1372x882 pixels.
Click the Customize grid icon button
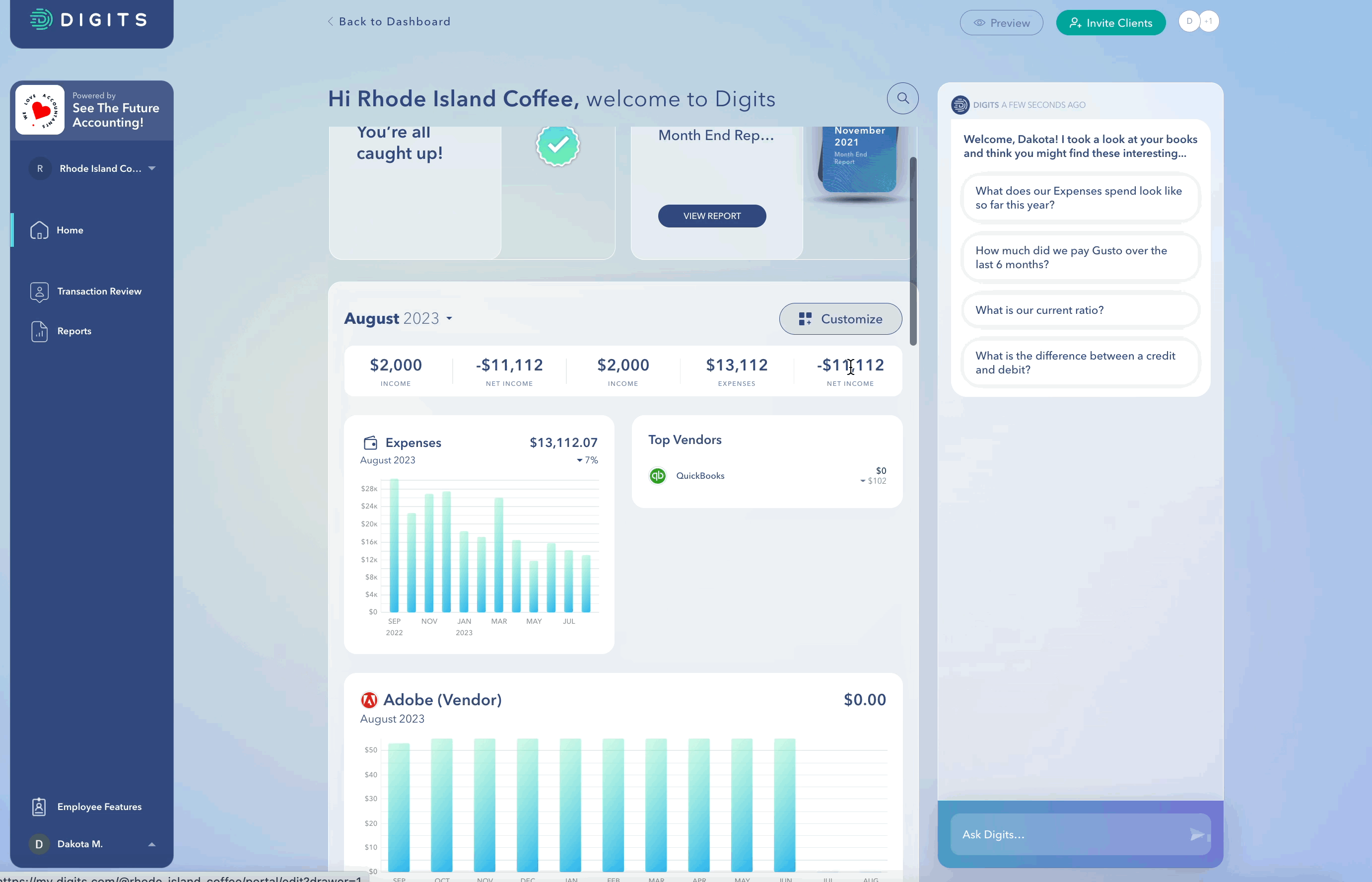pos(805,318)
